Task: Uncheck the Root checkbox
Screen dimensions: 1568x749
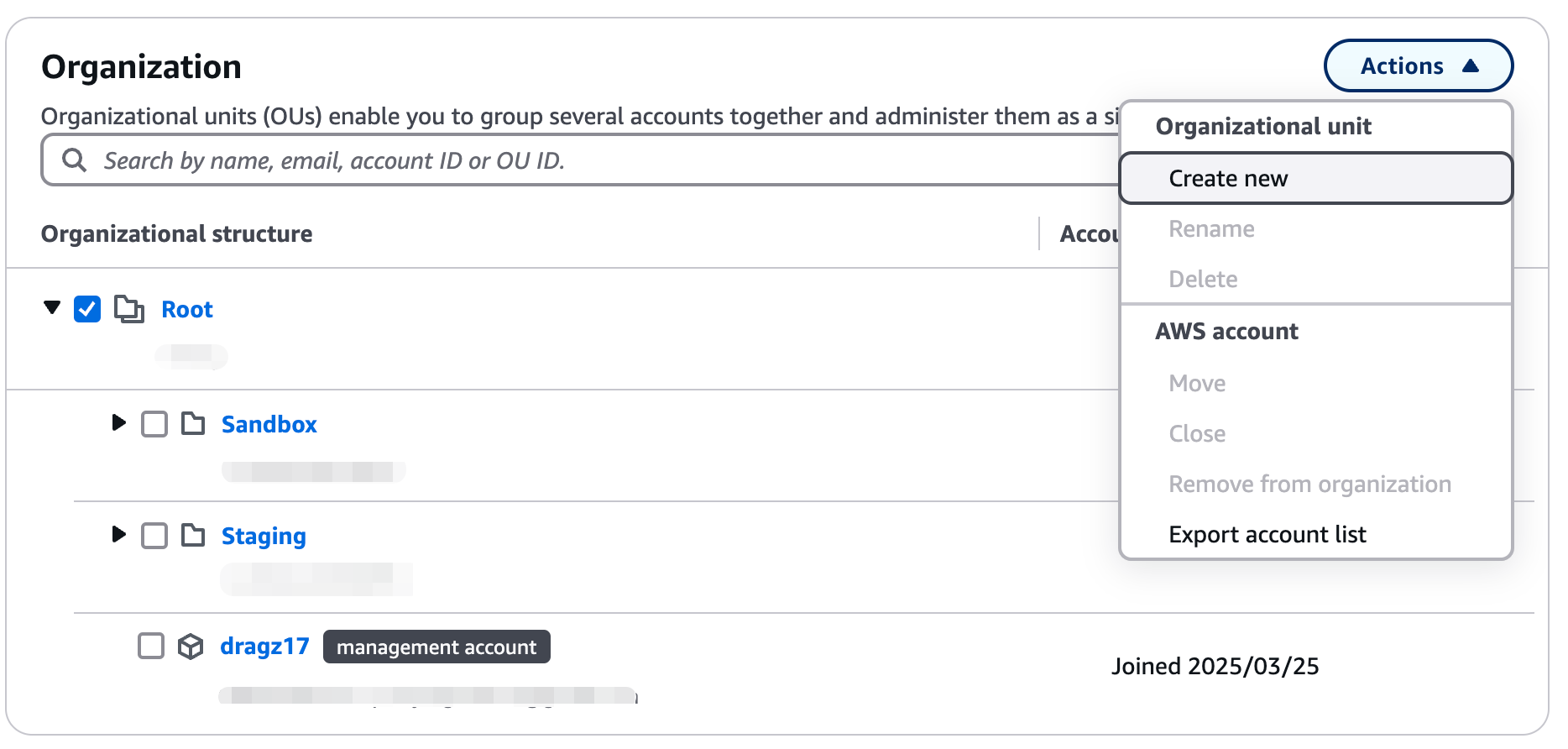Action: pos(87,309)
